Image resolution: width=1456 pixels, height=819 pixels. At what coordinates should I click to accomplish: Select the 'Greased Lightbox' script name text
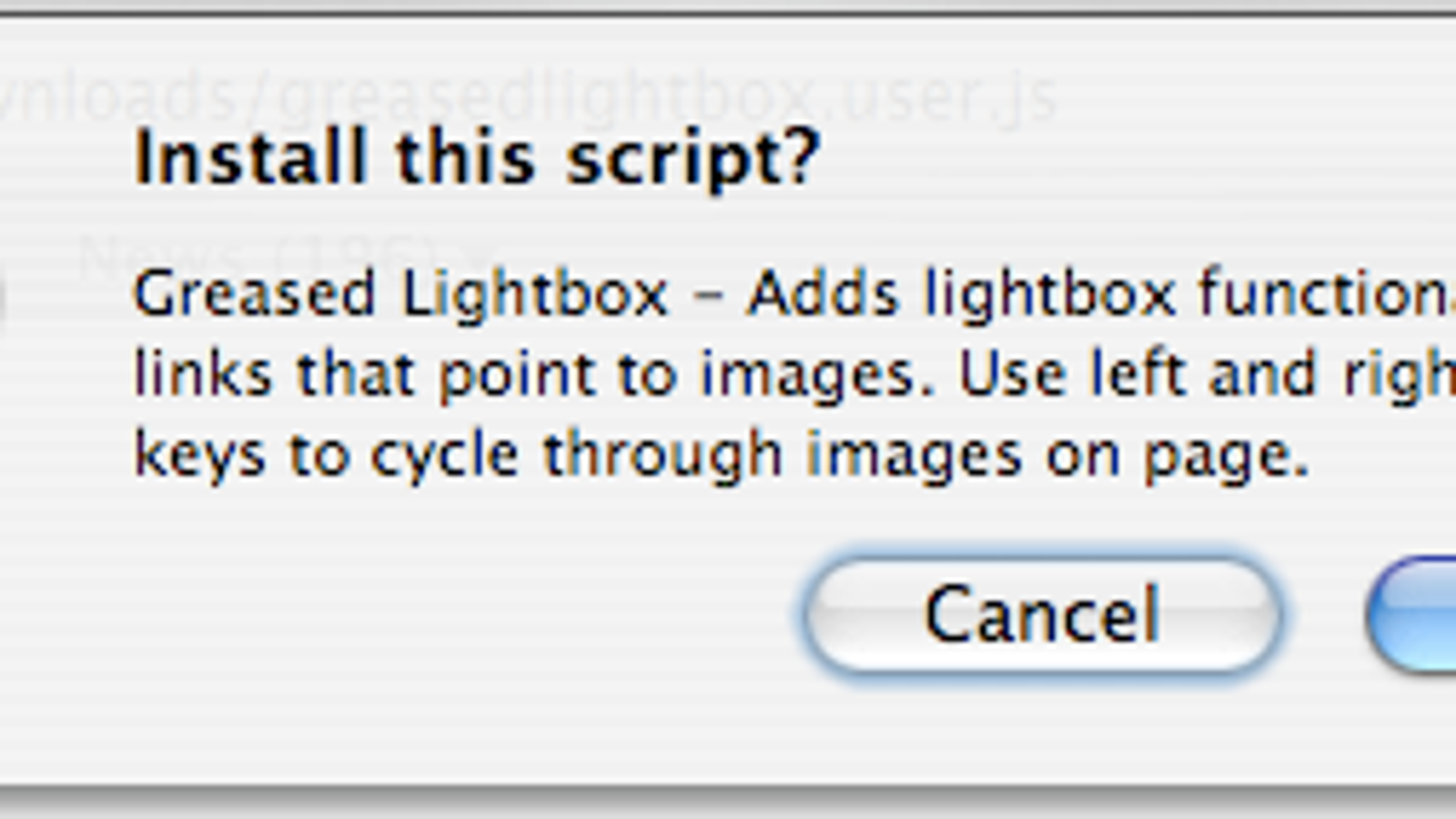click(401, 296)
